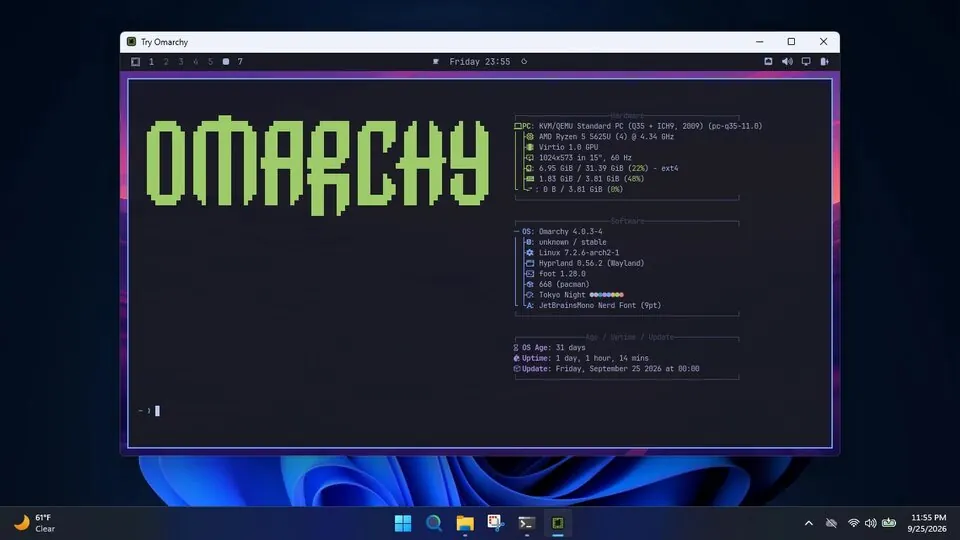Open the Omarchy bar volume icon
Viewport: 960px width, 540px height.
(787, 61)
